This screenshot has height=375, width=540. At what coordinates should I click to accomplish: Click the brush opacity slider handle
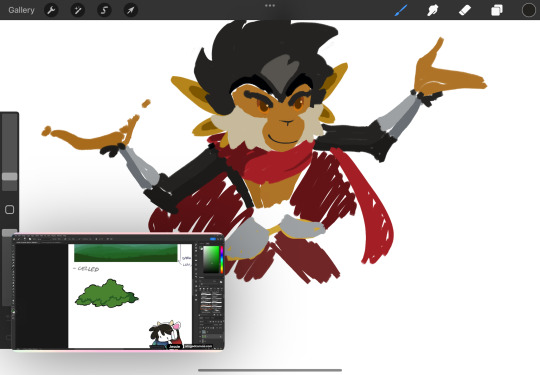10,233
